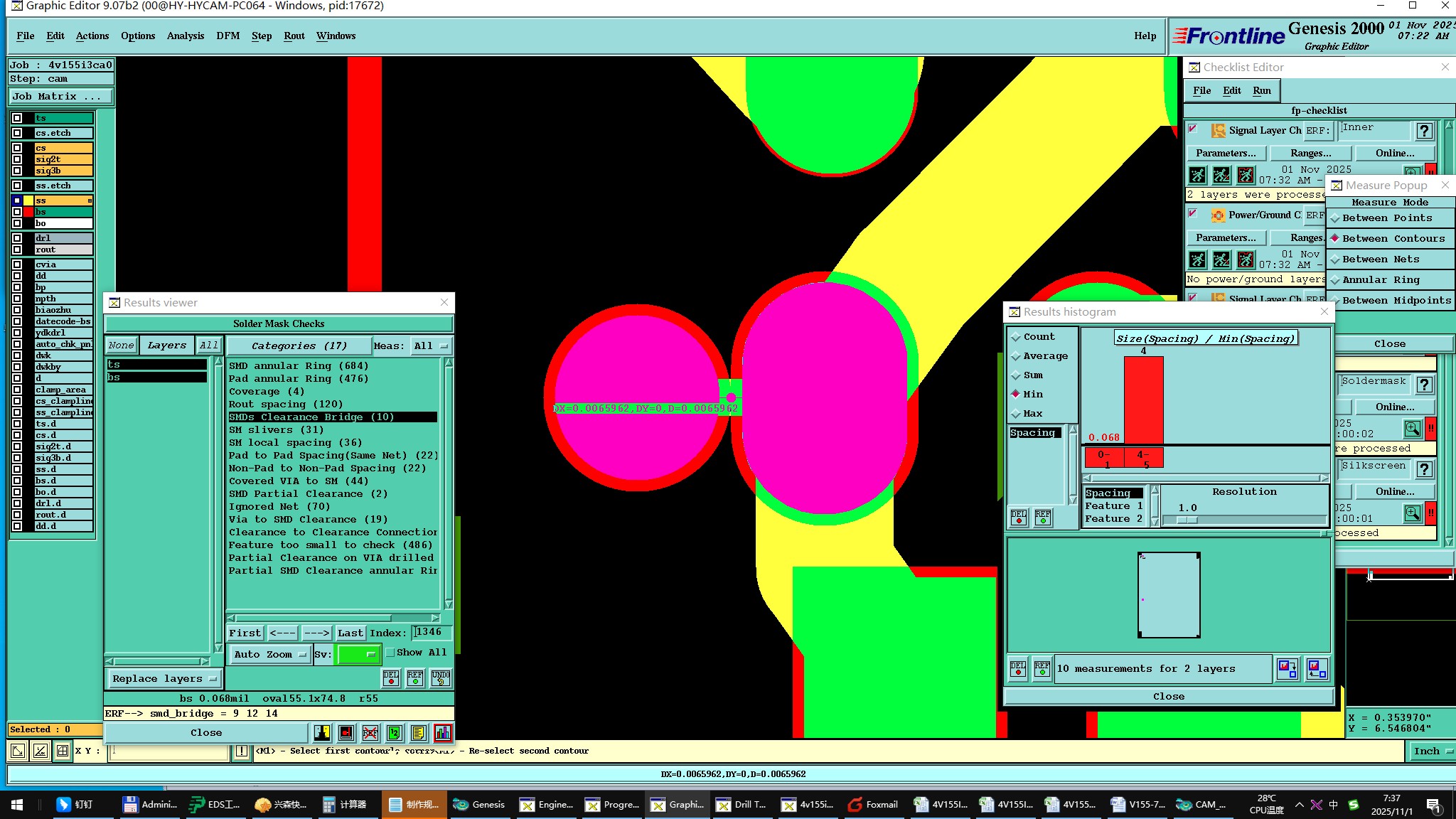Click the yellow report notes icon
1456x819 pixels.
(418, 732)
